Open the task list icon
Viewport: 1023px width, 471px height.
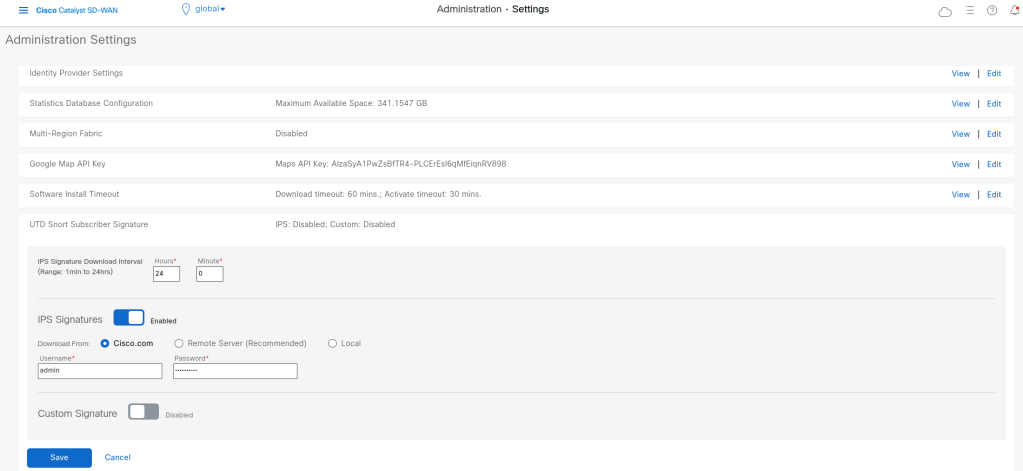click(969, 10)
